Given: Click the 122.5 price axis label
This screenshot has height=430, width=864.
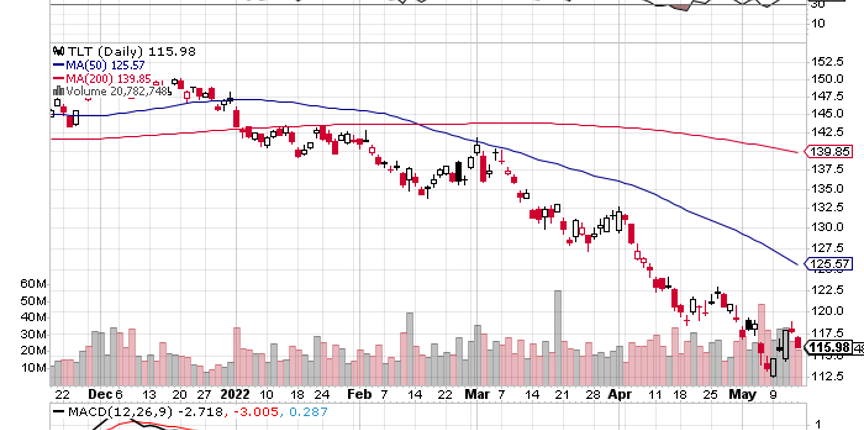Looking at the screenshot, I should [x=827, y=289].
